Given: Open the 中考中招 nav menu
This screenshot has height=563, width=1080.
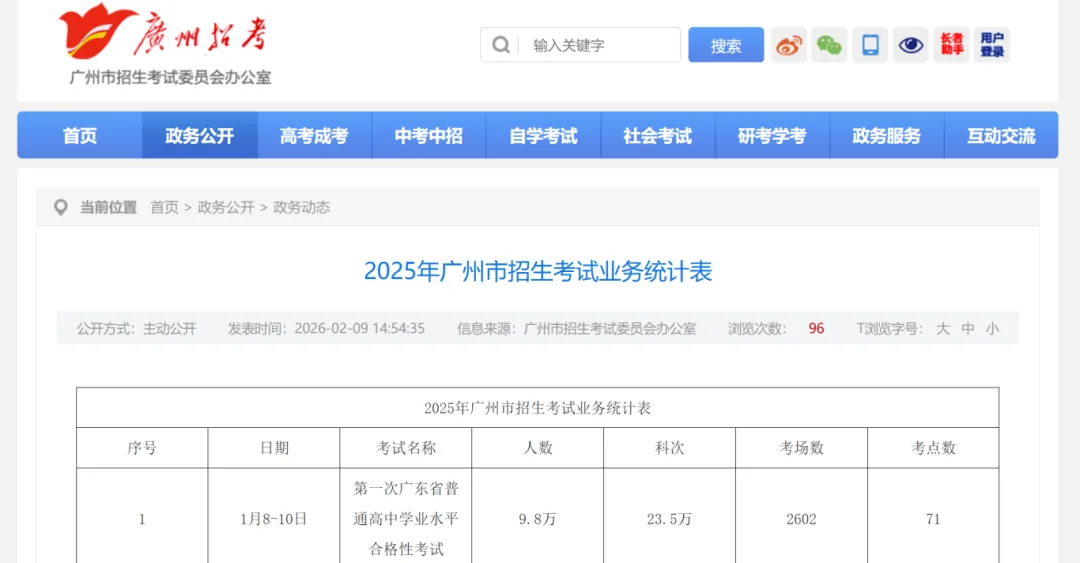Looking at the screenshot, I should click(428, 136).
